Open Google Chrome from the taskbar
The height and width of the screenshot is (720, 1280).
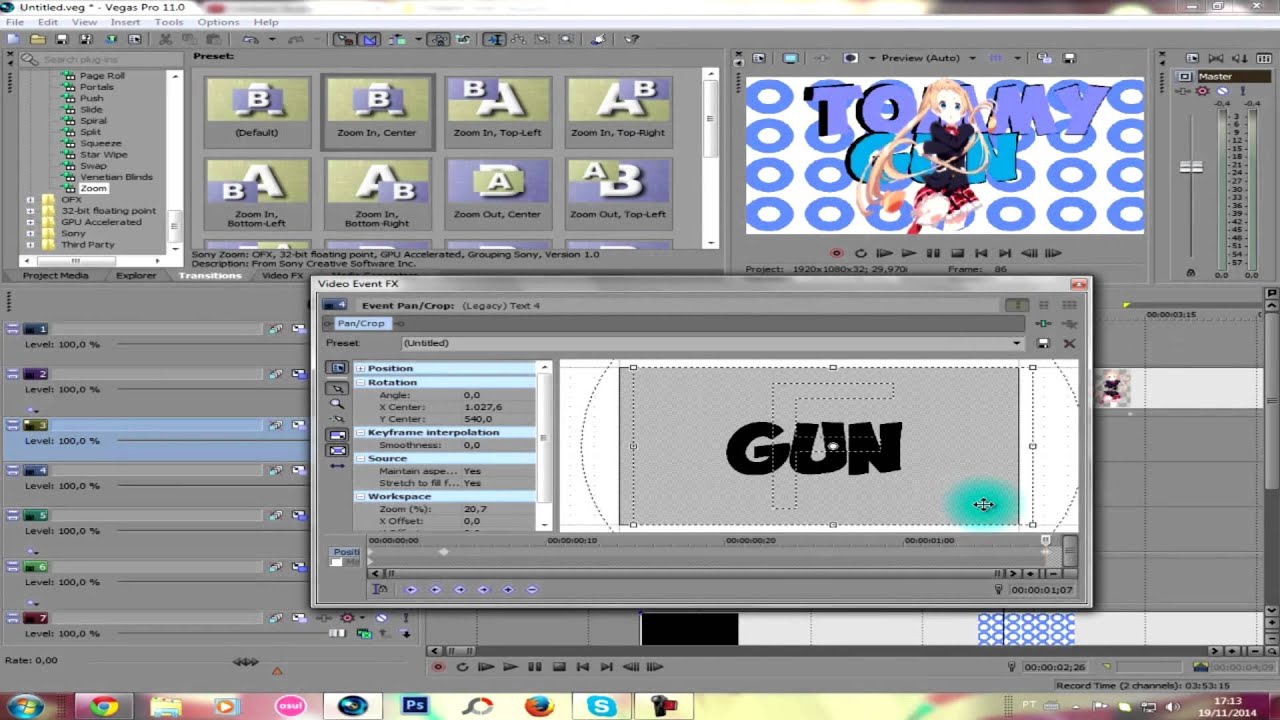(103, 706)
